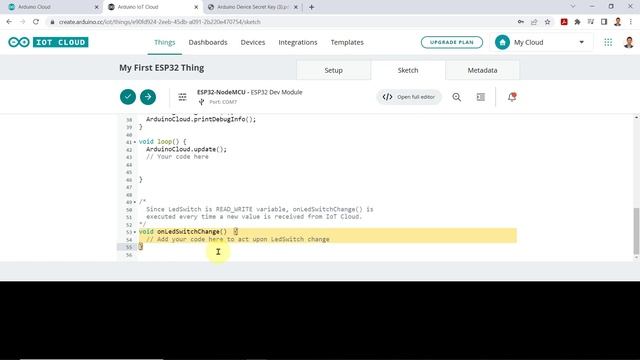Viewport: 640px width, 360px height.
Task: Click the Chrome profile avatar icon
Action: tap(618, 22)
